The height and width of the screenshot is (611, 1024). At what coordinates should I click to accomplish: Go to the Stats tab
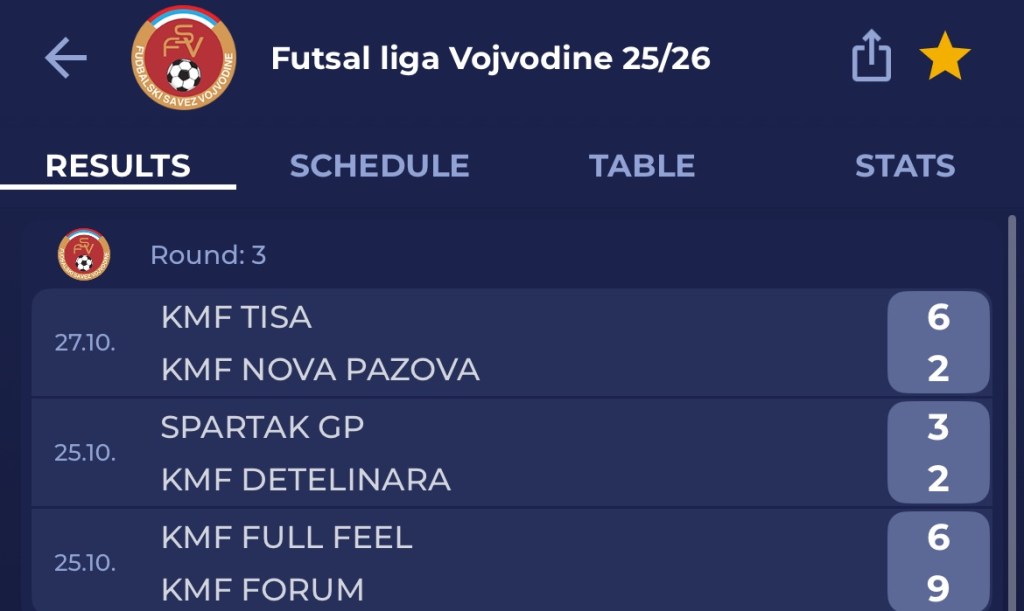click(x=904, y=166)
